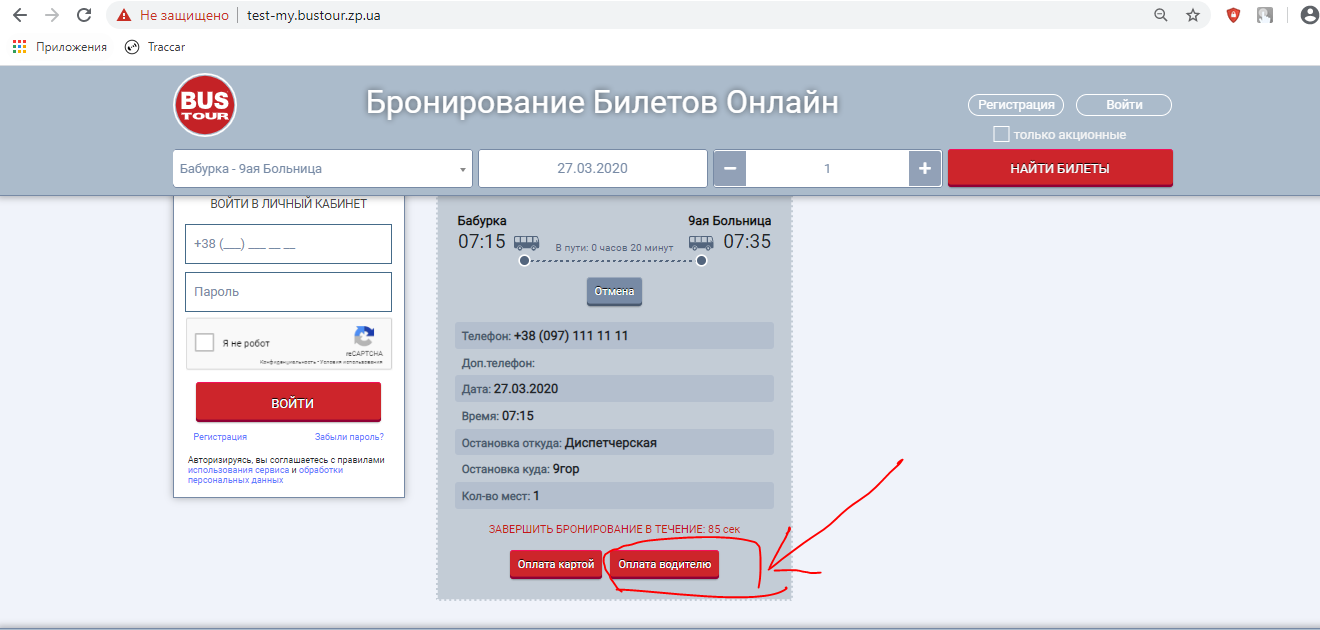Click the Отмена cancel button
This screenshot has width=1320, height=630.
click(x=614, y=292)
